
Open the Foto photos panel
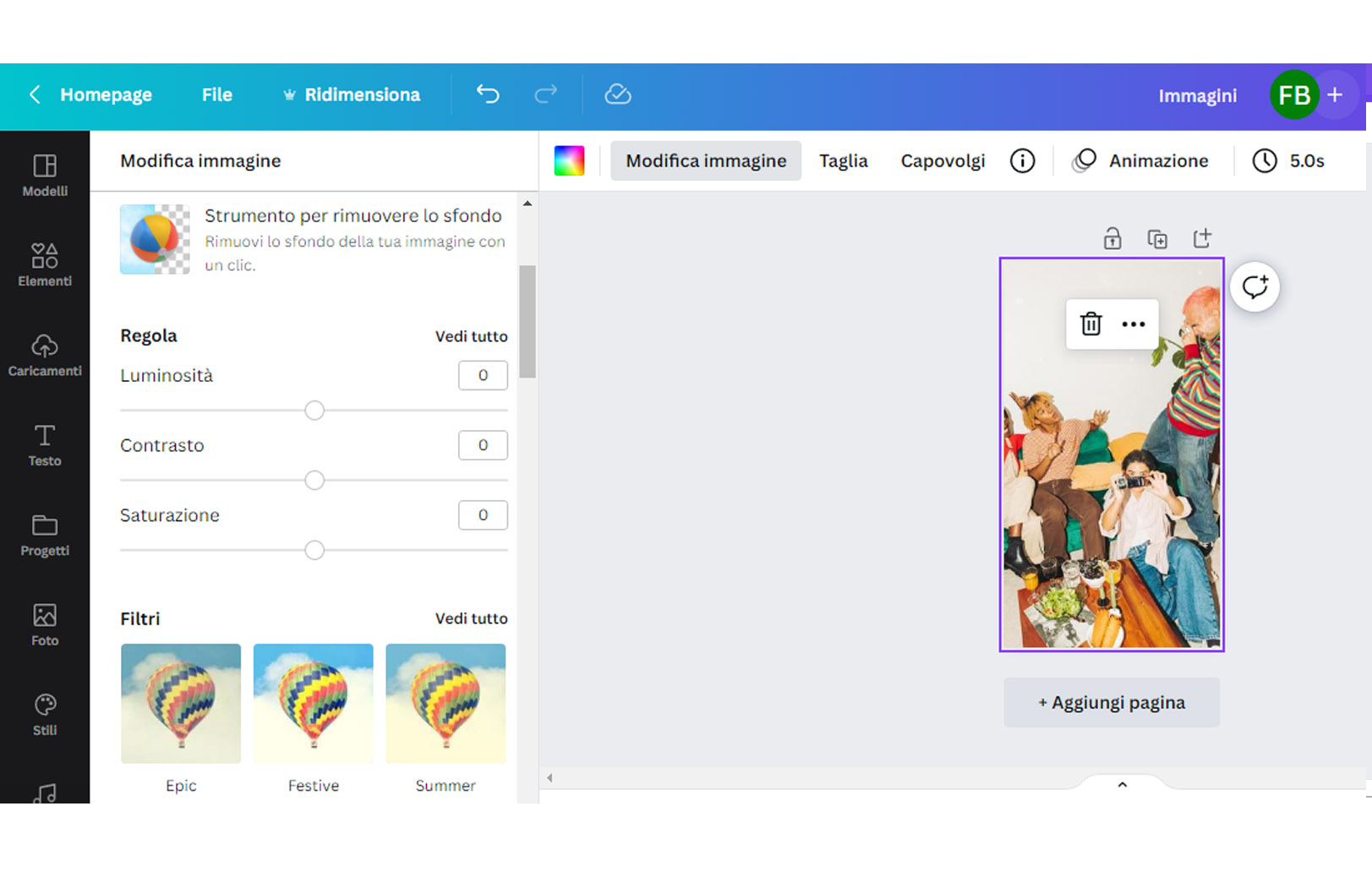pyautogui.click(x=45, y=625)
